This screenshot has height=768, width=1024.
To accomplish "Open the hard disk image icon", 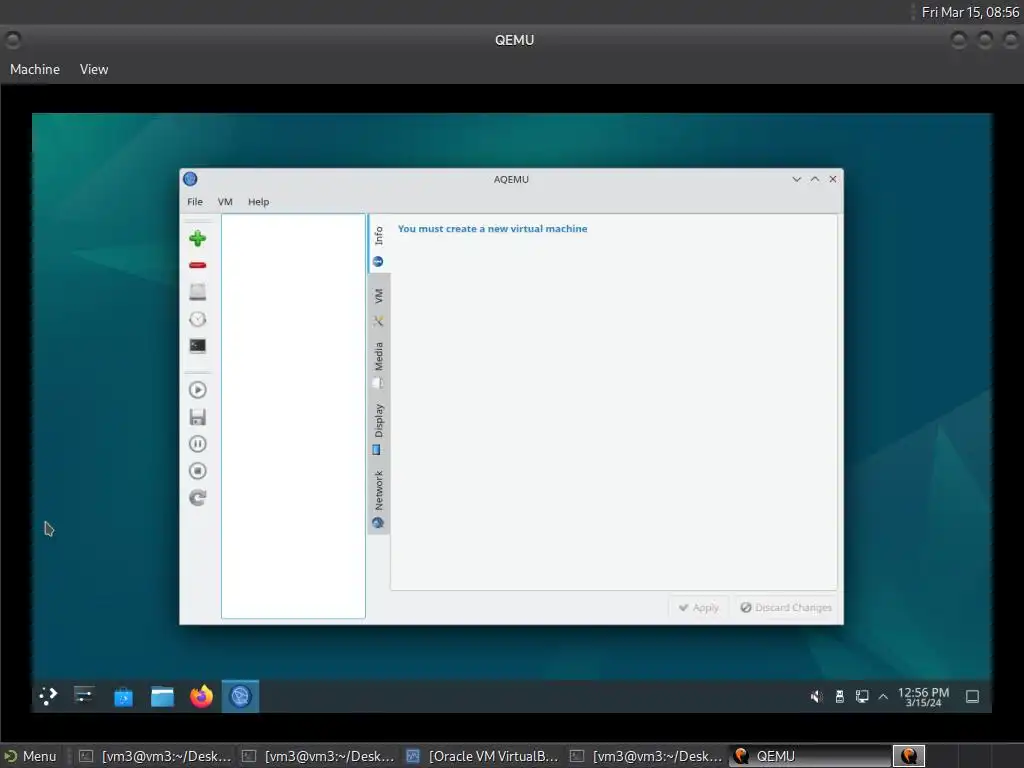I will [197, 292].
